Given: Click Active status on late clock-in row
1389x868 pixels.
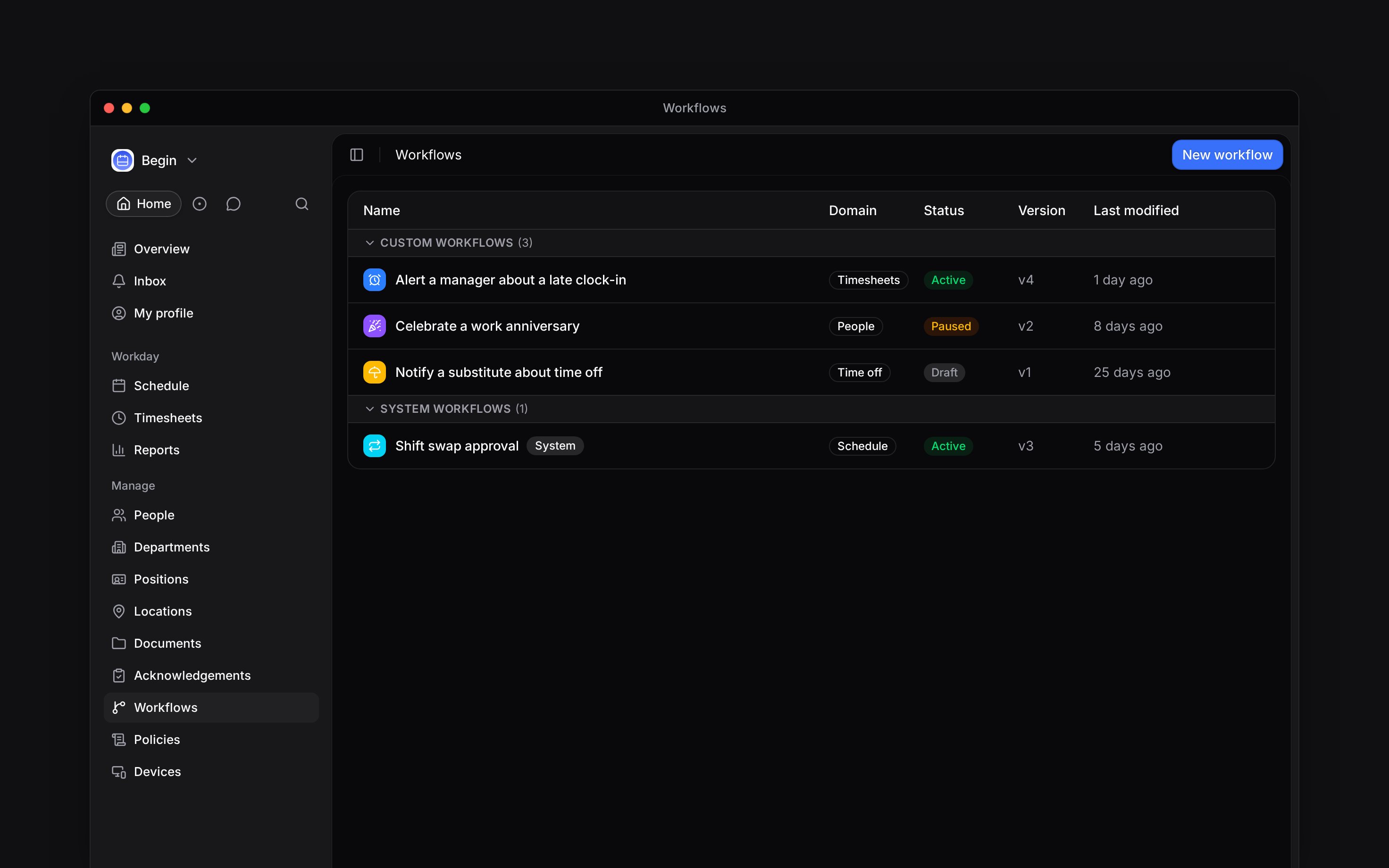Looking at the screenshot, I should [x=948, y=280].
